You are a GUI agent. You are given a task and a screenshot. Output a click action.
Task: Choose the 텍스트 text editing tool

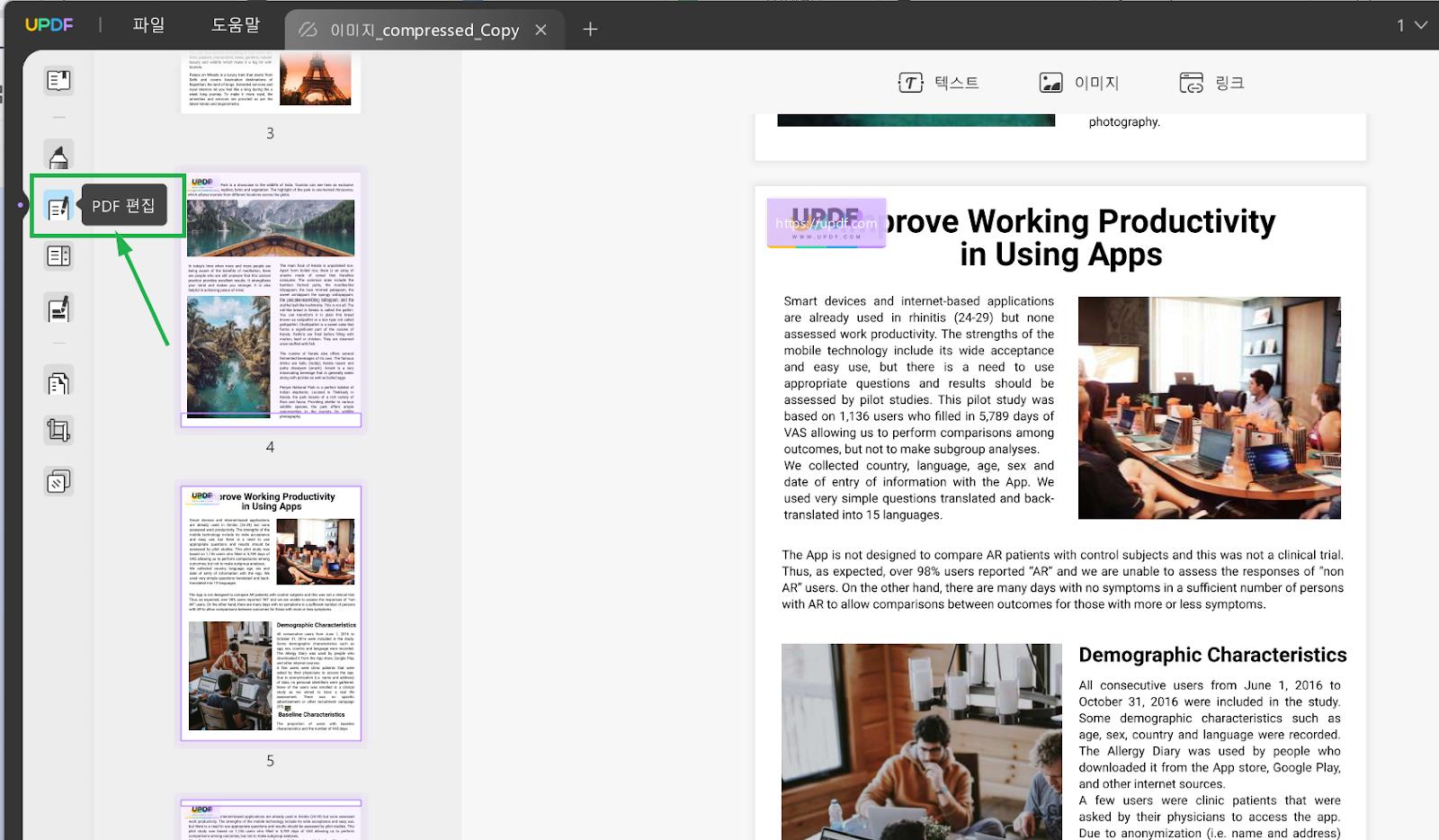pos(938,83)
